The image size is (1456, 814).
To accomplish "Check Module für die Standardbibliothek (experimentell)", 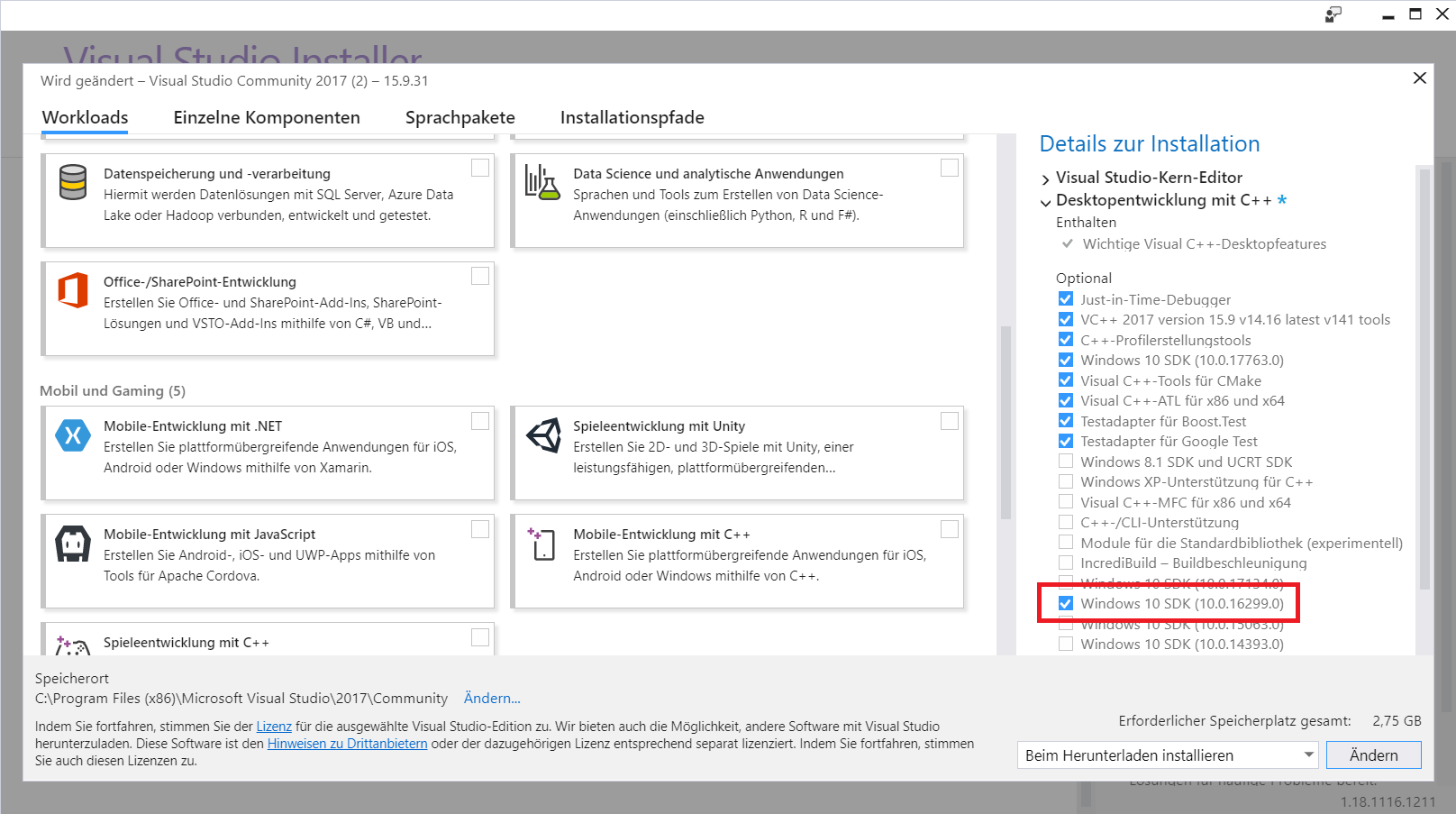I will [1066, 543].
